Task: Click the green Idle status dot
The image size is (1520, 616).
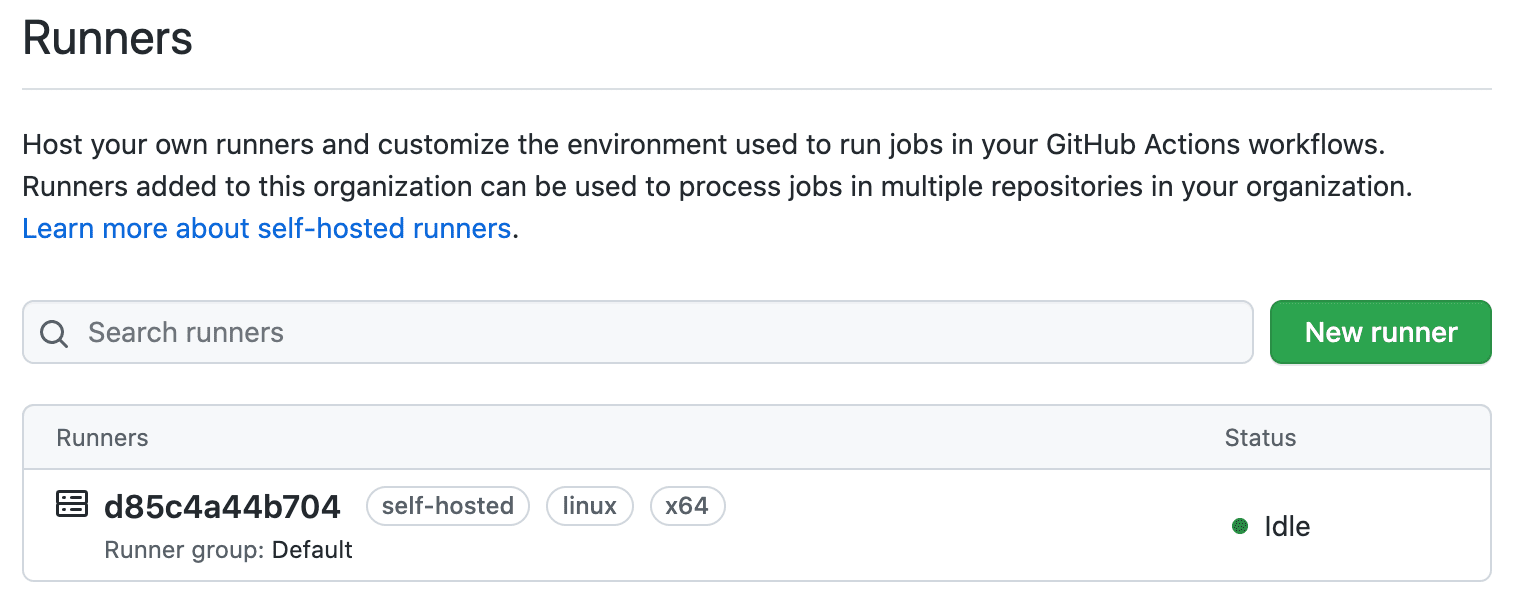Action: [1240, 526]
